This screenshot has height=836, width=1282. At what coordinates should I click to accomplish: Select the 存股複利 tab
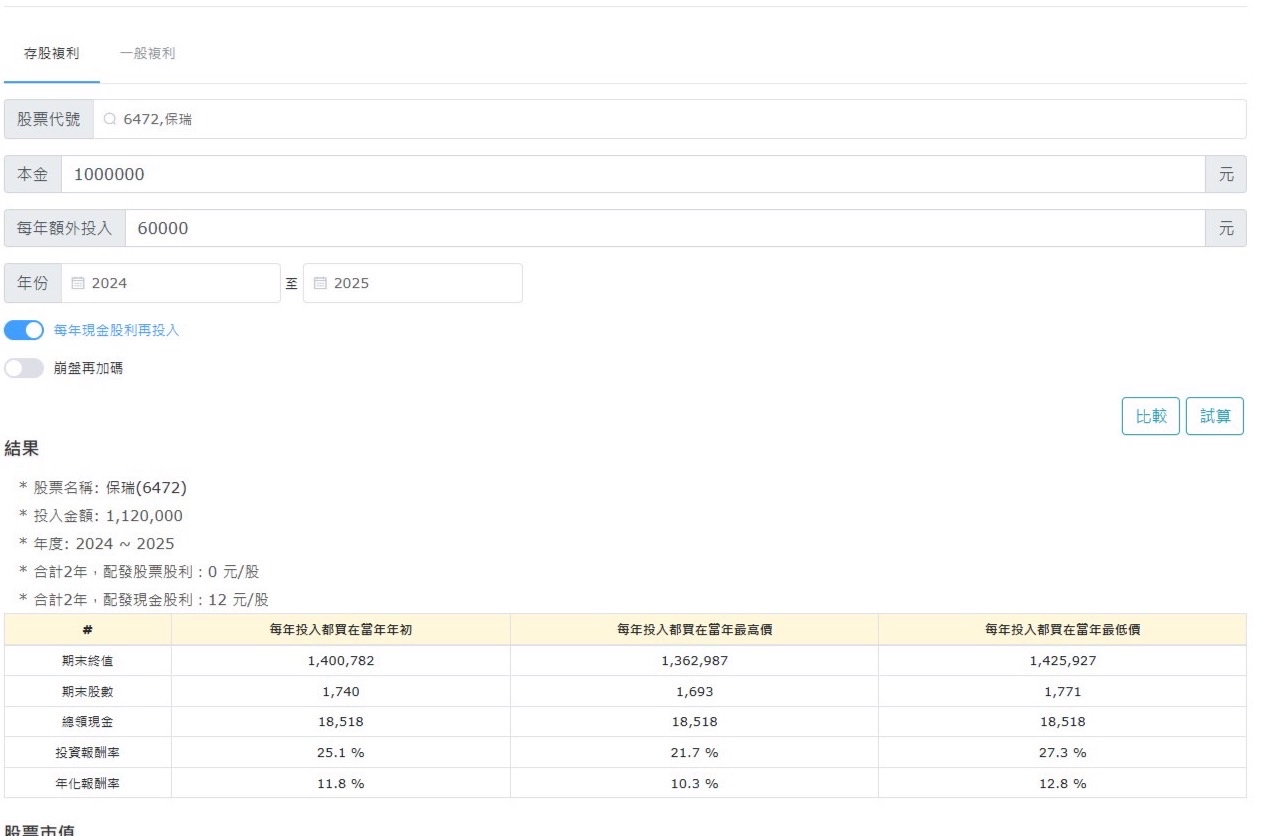tap(51, 54)
